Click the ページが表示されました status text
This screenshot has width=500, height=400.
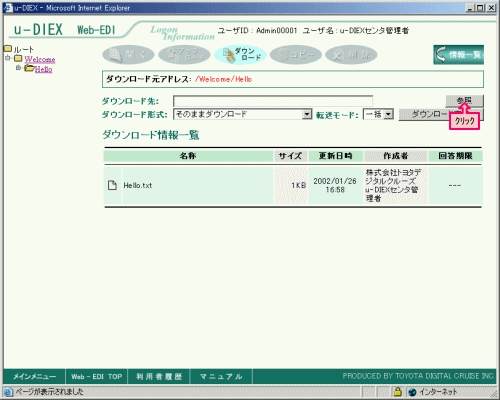[x=49, y=392]
